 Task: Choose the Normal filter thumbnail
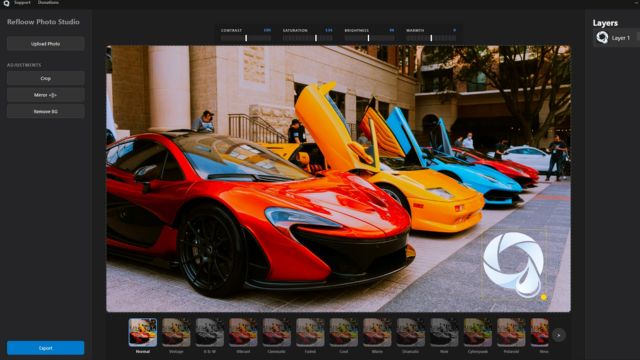(x=142, y=332)
